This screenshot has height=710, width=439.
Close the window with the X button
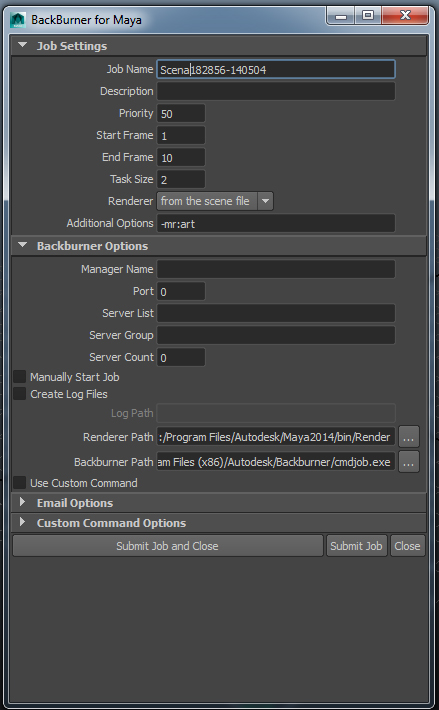point(405,16)
